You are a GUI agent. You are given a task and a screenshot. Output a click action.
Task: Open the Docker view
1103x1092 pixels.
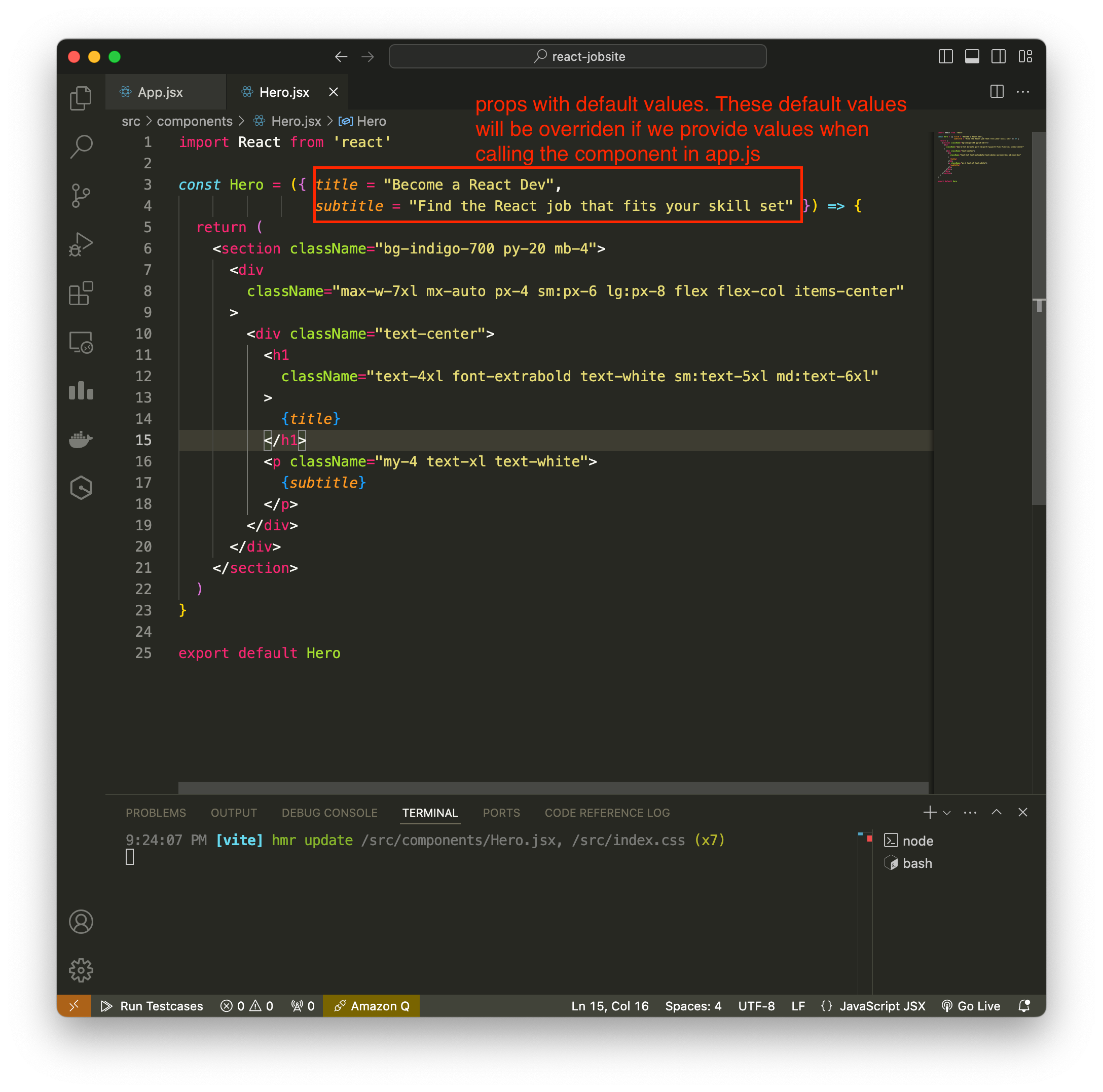click(x=81, y=440)
